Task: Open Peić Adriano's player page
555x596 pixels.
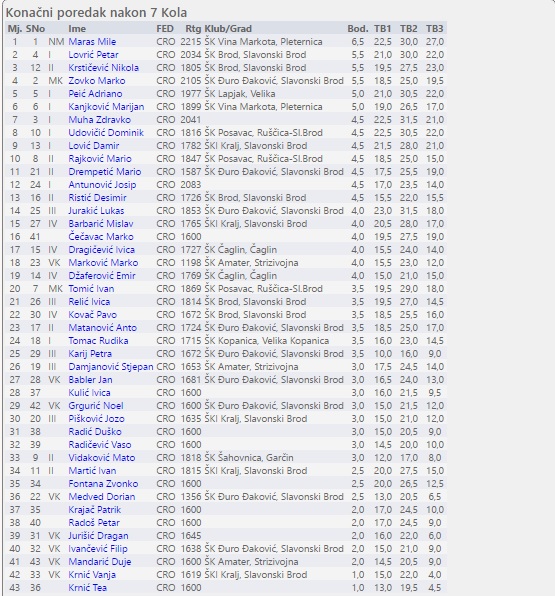Action: 95,94
